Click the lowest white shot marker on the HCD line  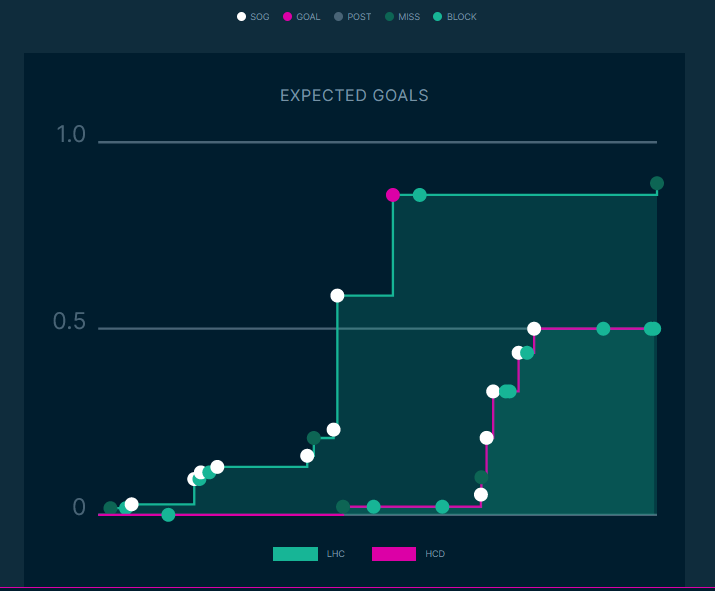tap(481, 494)
